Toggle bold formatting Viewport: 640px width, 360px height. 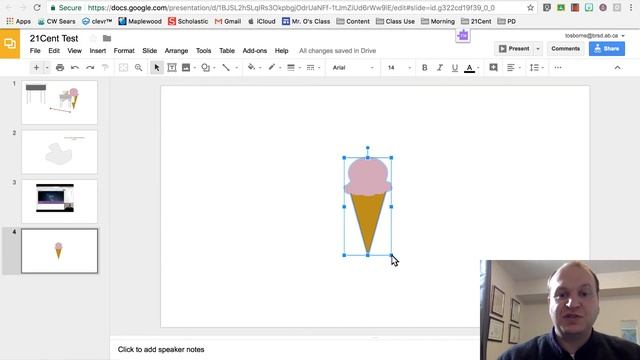click(424, 68)
